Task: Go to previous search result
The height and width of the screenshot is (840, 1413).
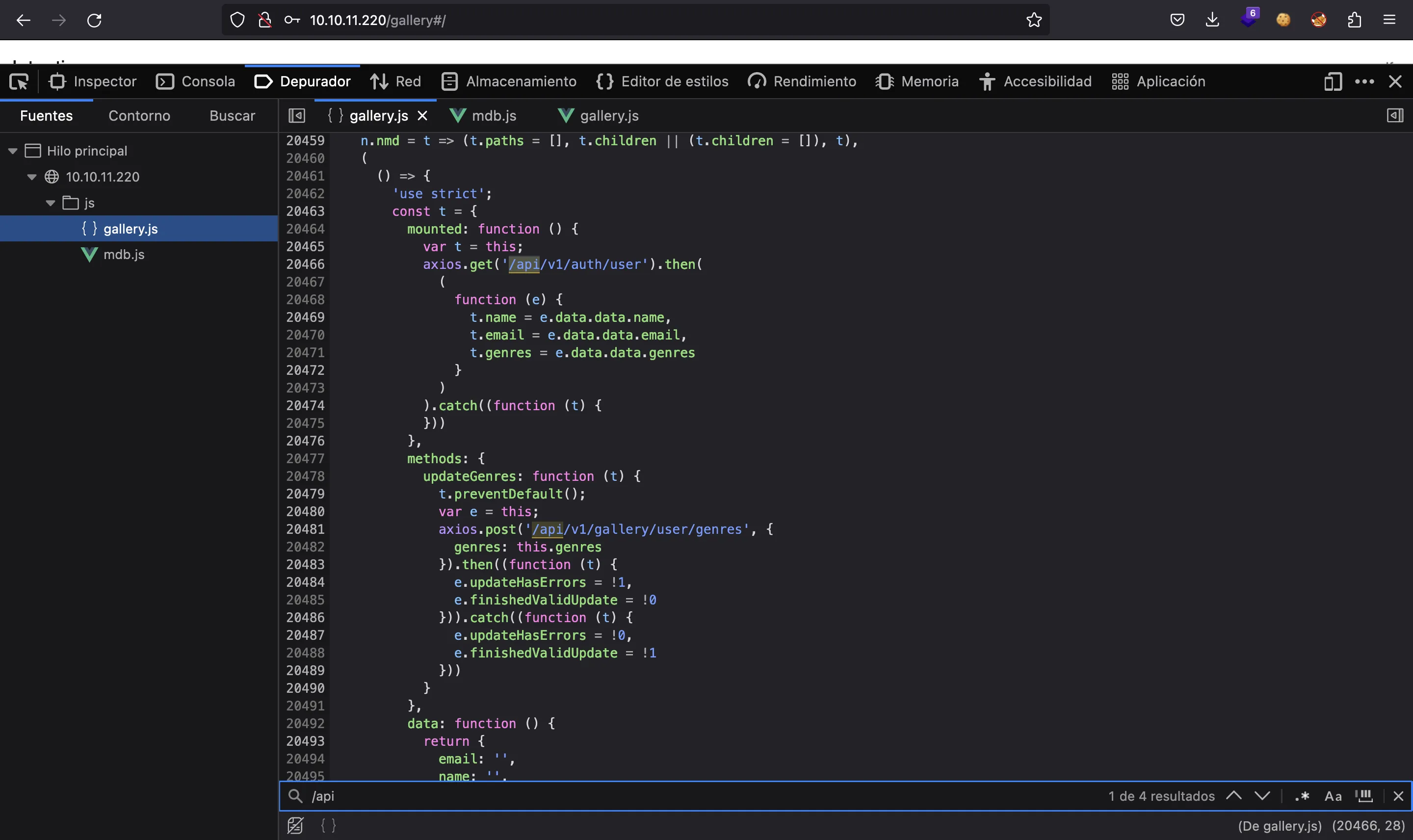Action: (1233, 796)
